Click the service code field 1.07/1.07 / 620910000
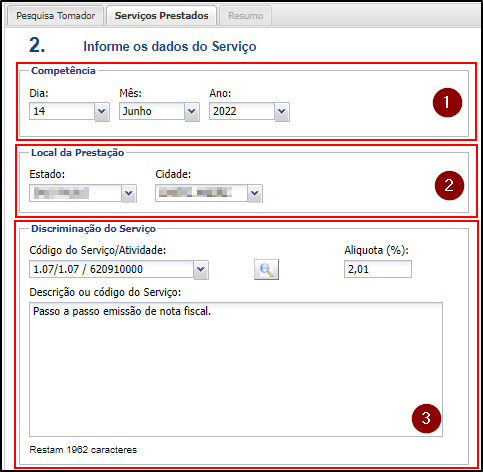 click(x=112, y=269)
